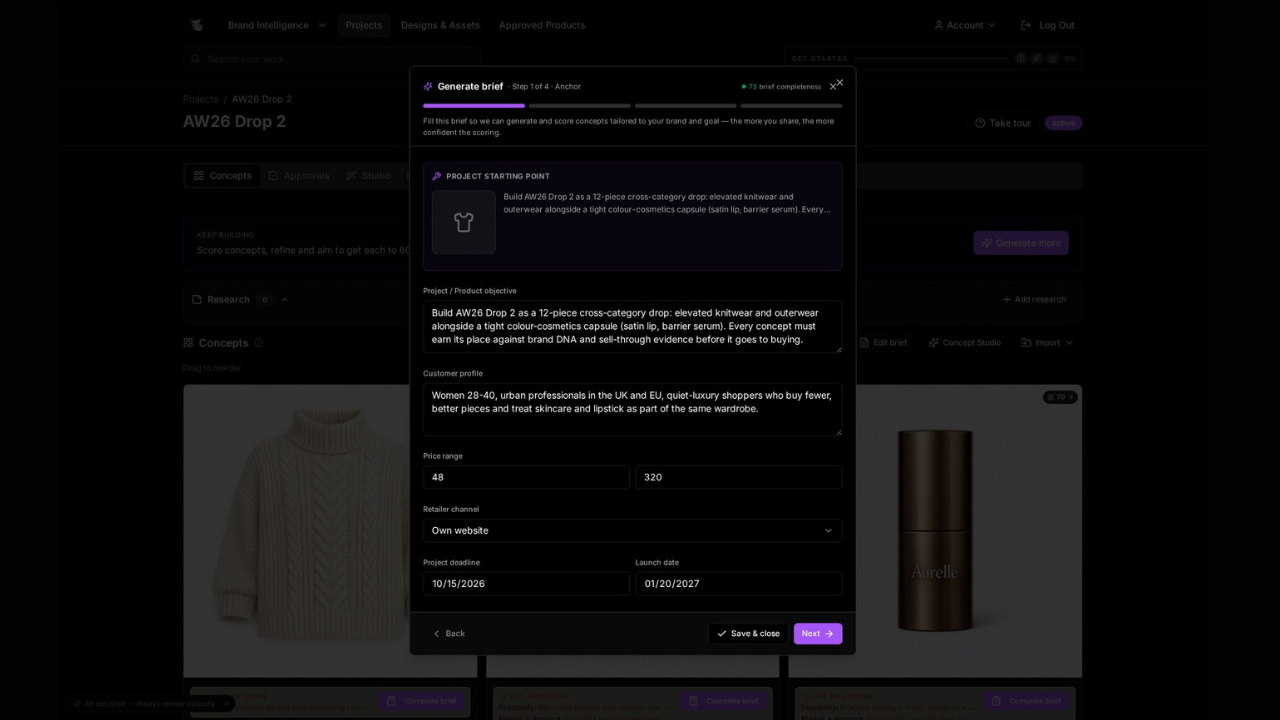Click the Customer profile text area
Screen dimensions: 1280x720
632,409
